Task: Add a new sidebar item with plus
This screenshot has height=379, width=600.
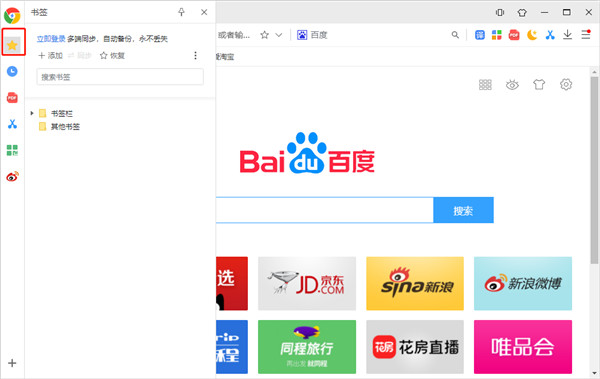Action: 12,363
